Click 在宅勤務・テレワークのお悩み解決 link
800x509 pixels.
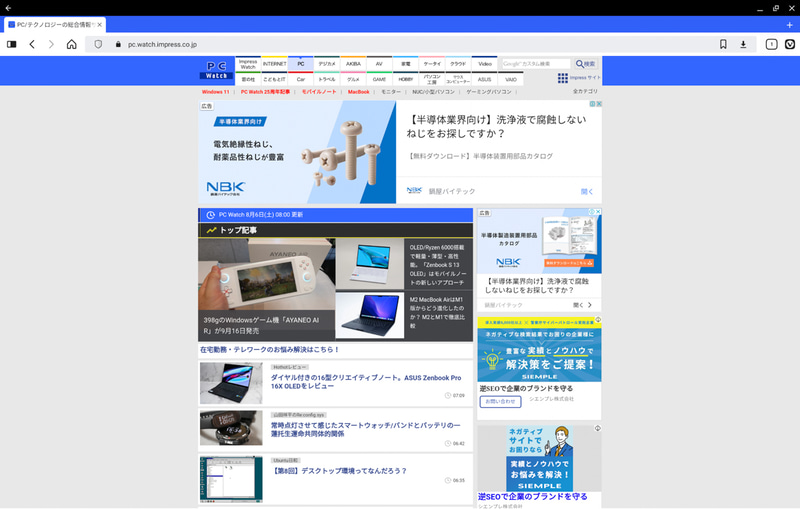point(269,350)
